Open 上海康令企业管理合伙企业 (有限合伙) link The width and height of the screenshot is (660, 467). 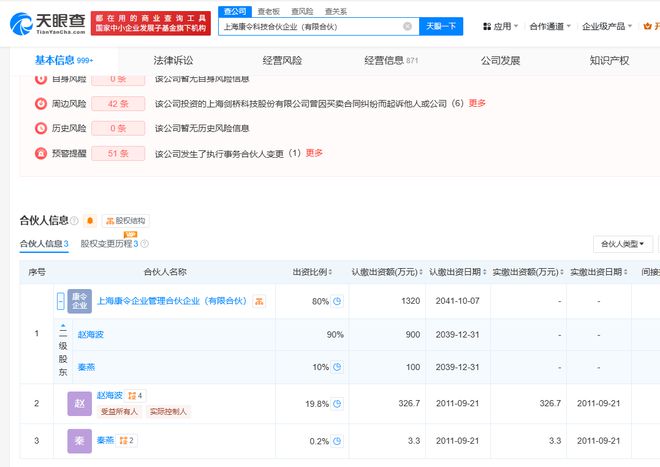(x=172, y=301)
